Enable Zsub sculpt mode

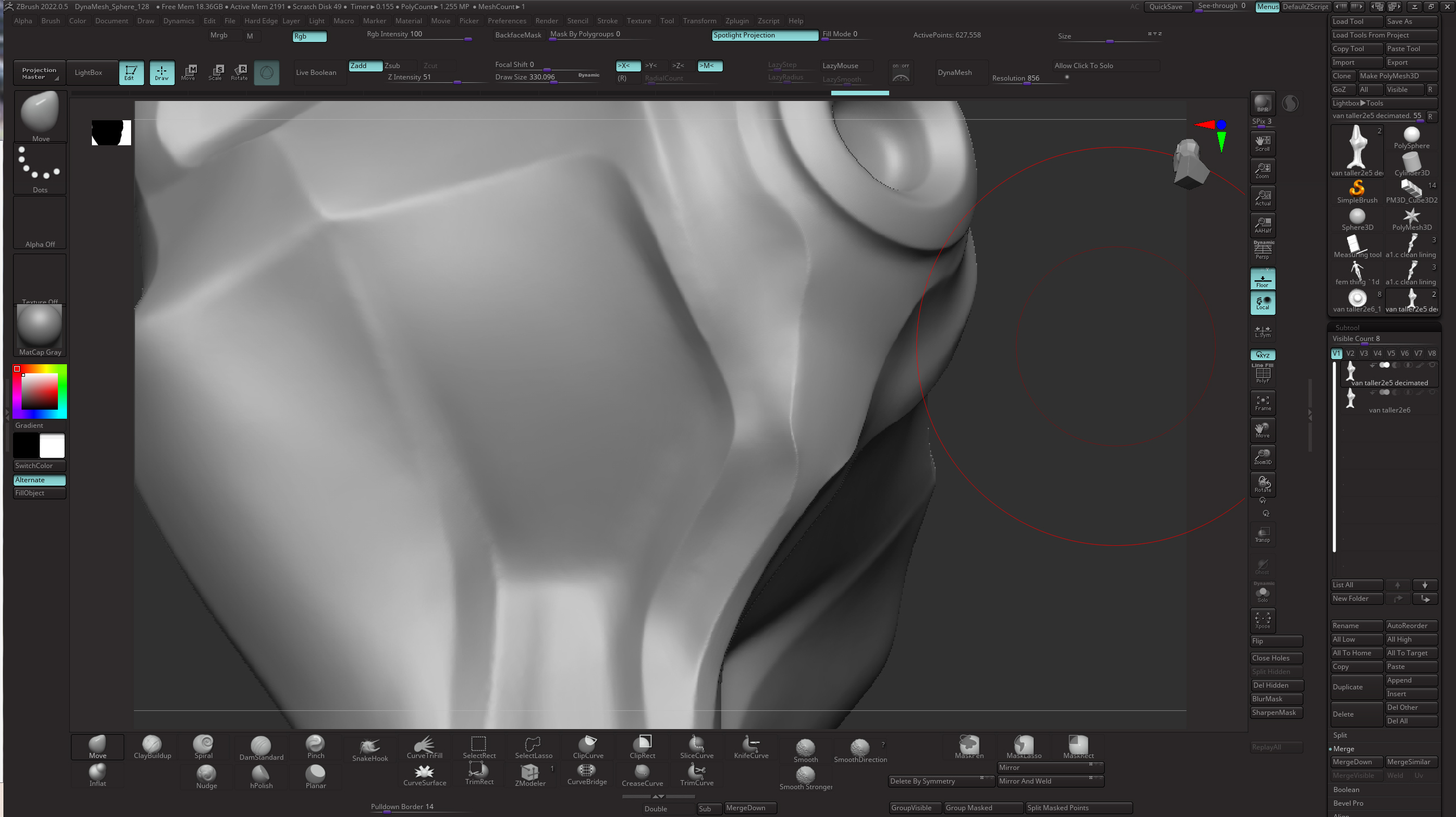coord(399,66)
